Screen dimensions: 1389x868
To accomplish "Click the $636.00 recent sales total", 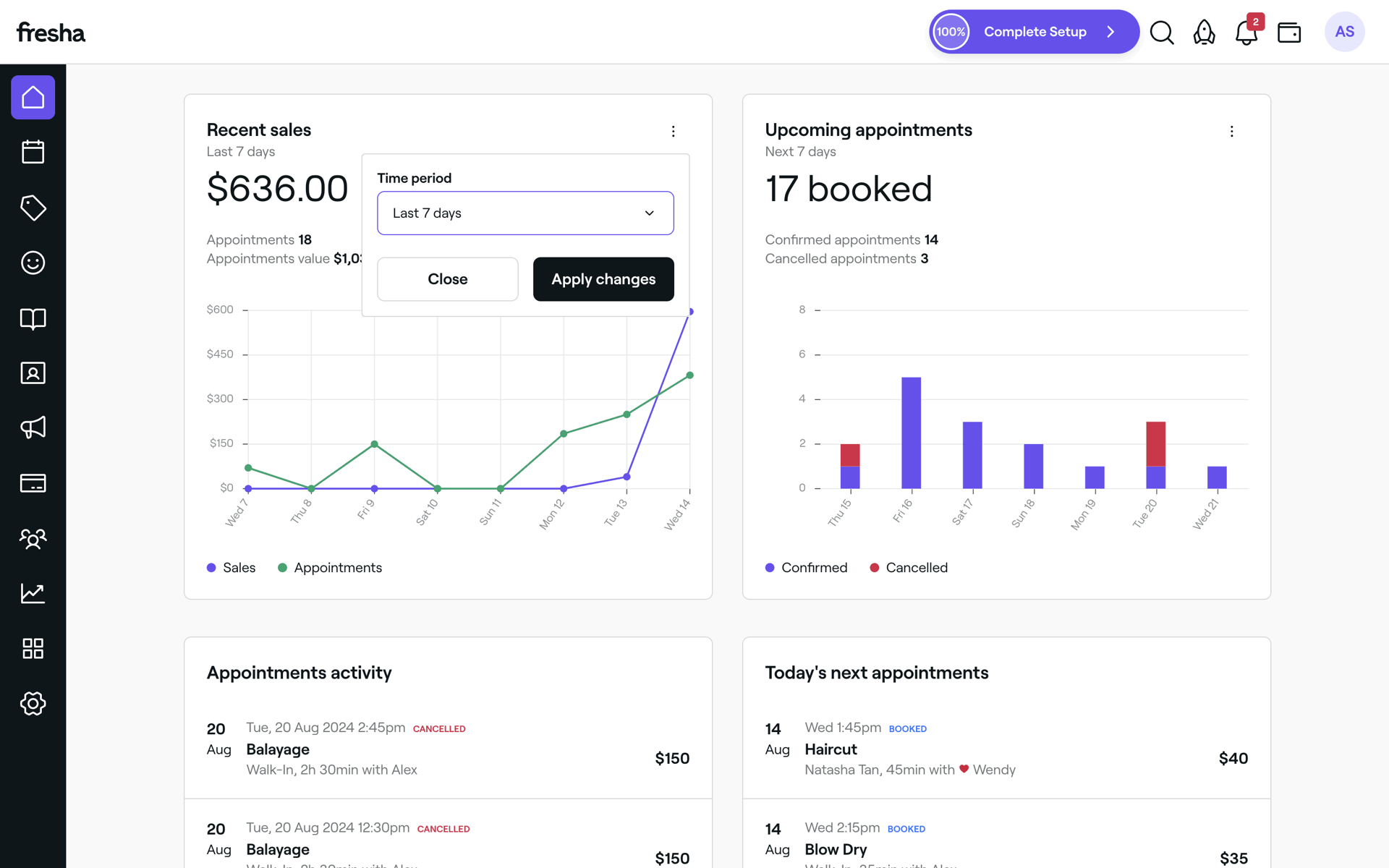I will (x=277, y=189).
